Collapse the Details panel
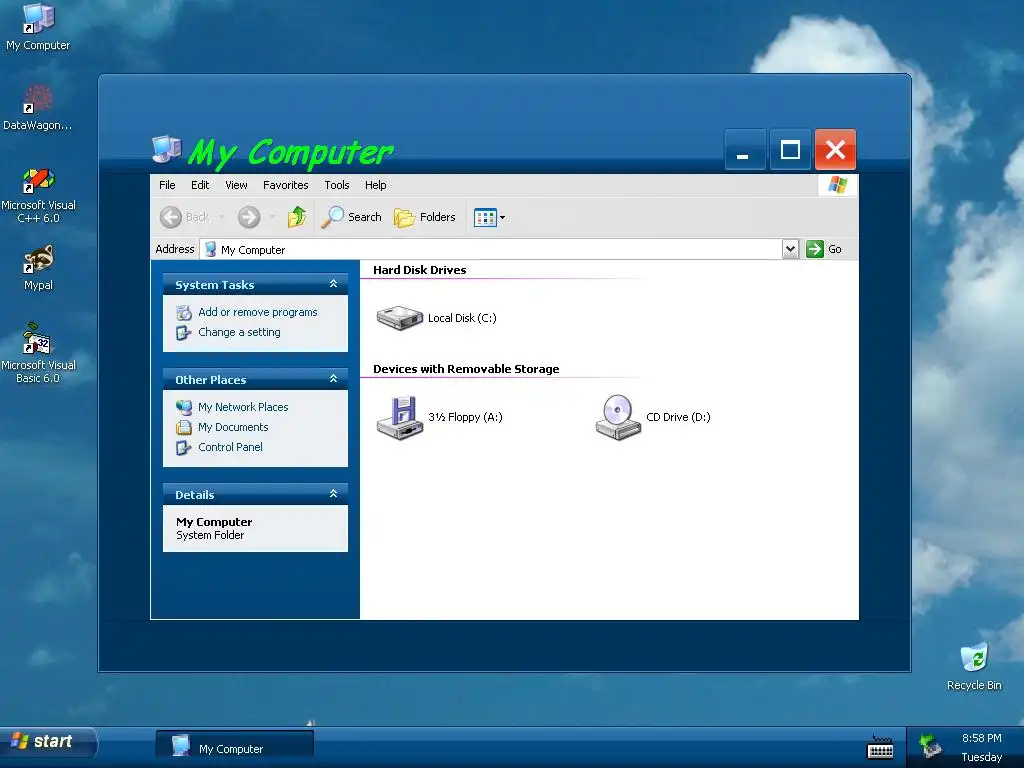The height and width of the screenshot is (768, 1024). [x=333, y=494]
